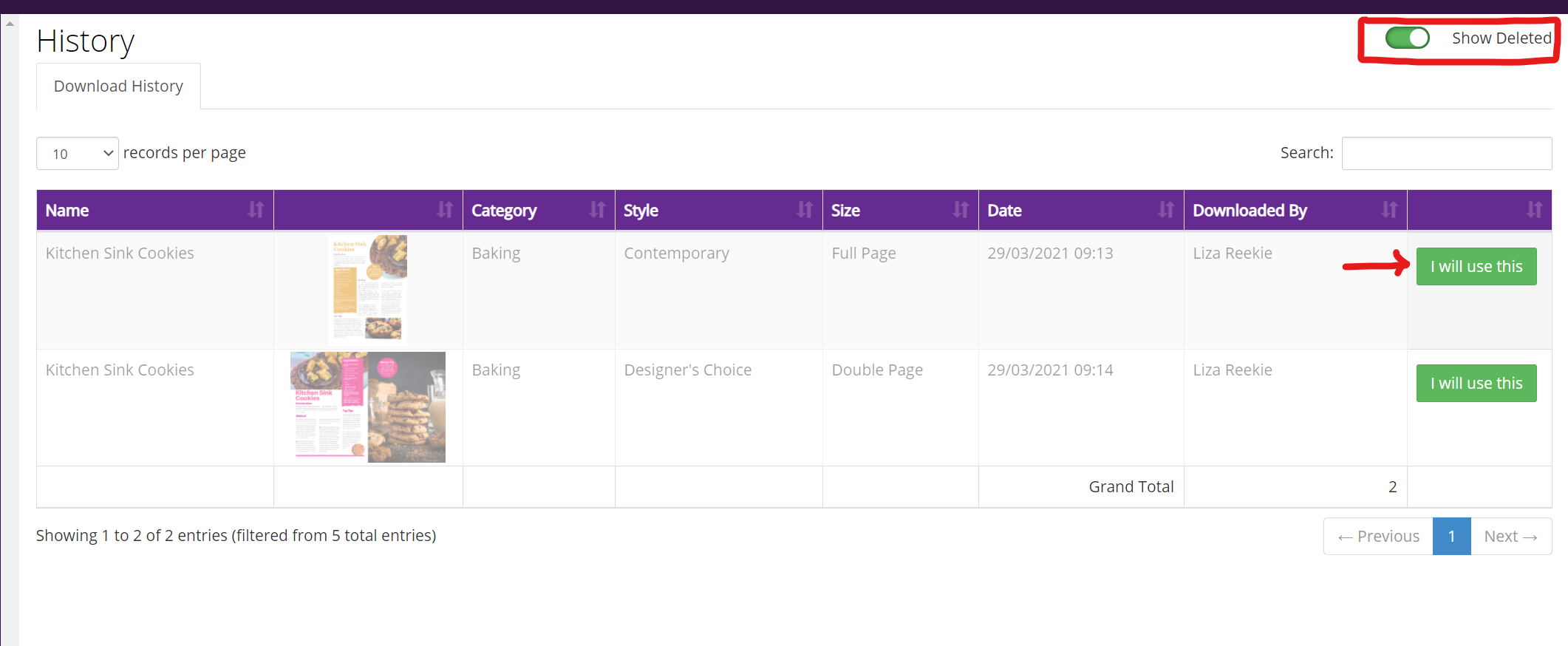
Task: Click the date '29/03/2021 09:14'
Action: click(x=1050, y=370)
